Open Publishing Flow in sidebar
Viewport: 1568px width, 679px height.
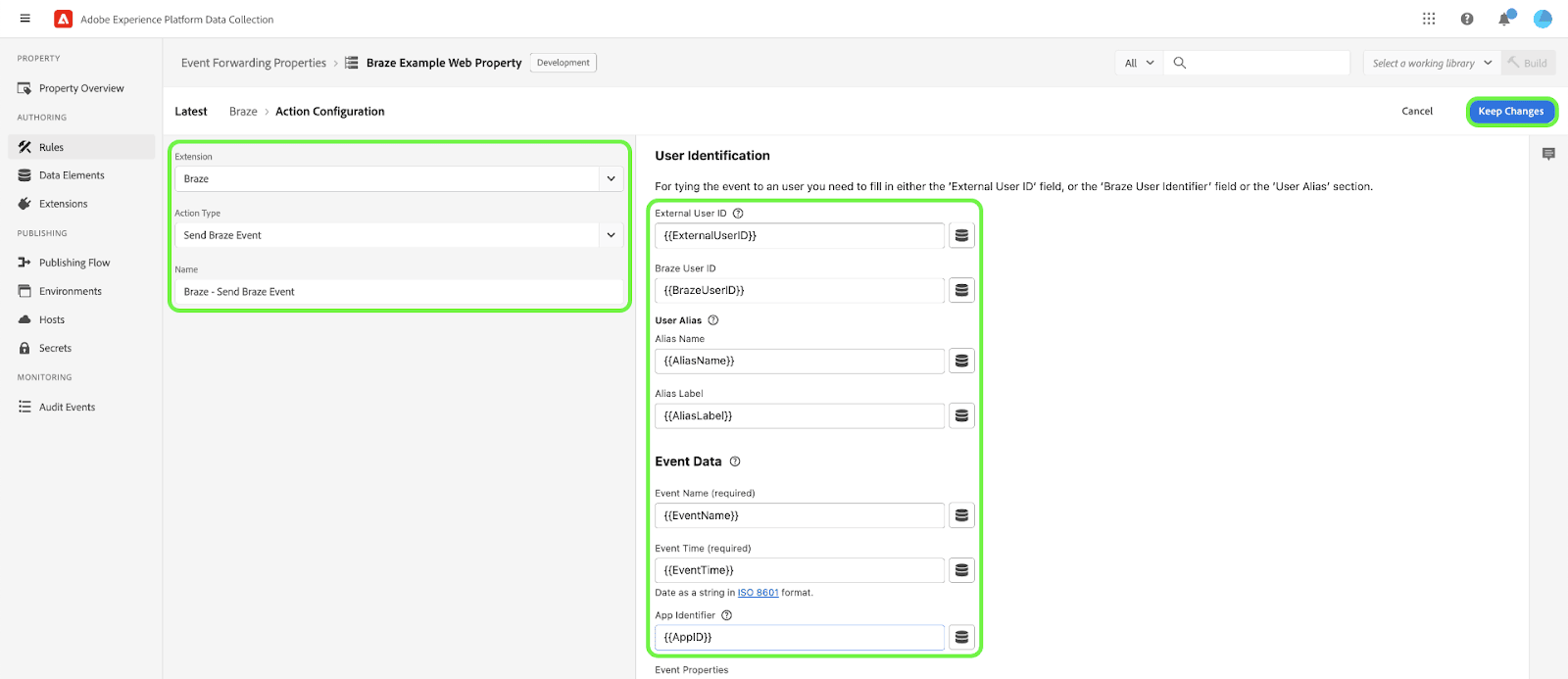coord(74,263)
